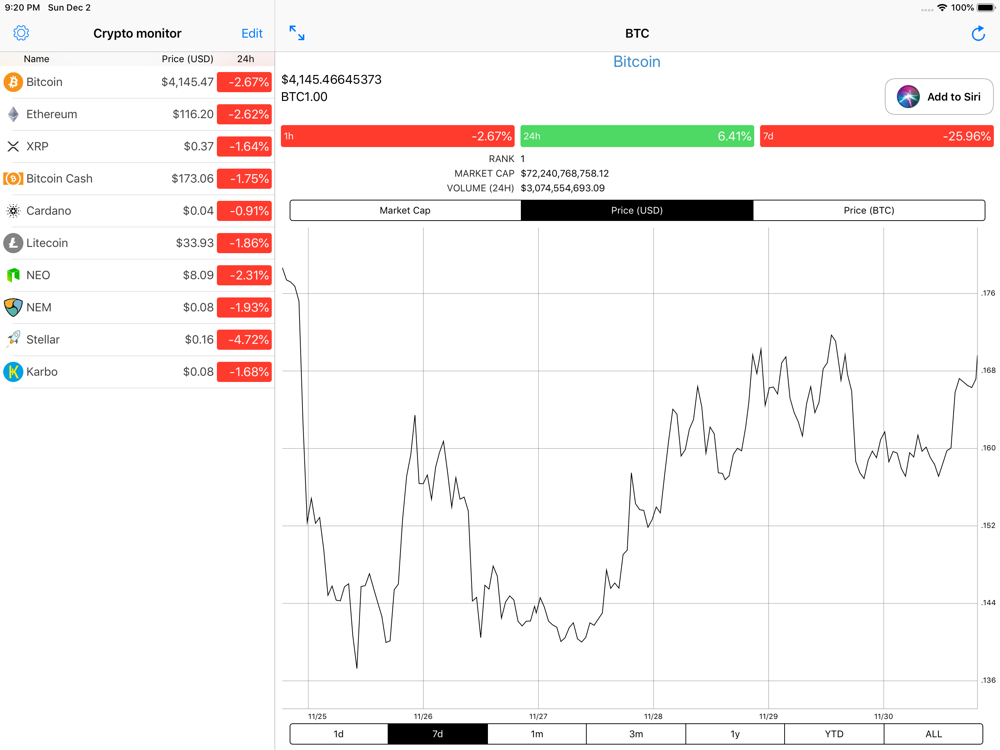Switch chart to Market Cap
Viewport: 1000px width, 750px height.
point(405,210)
